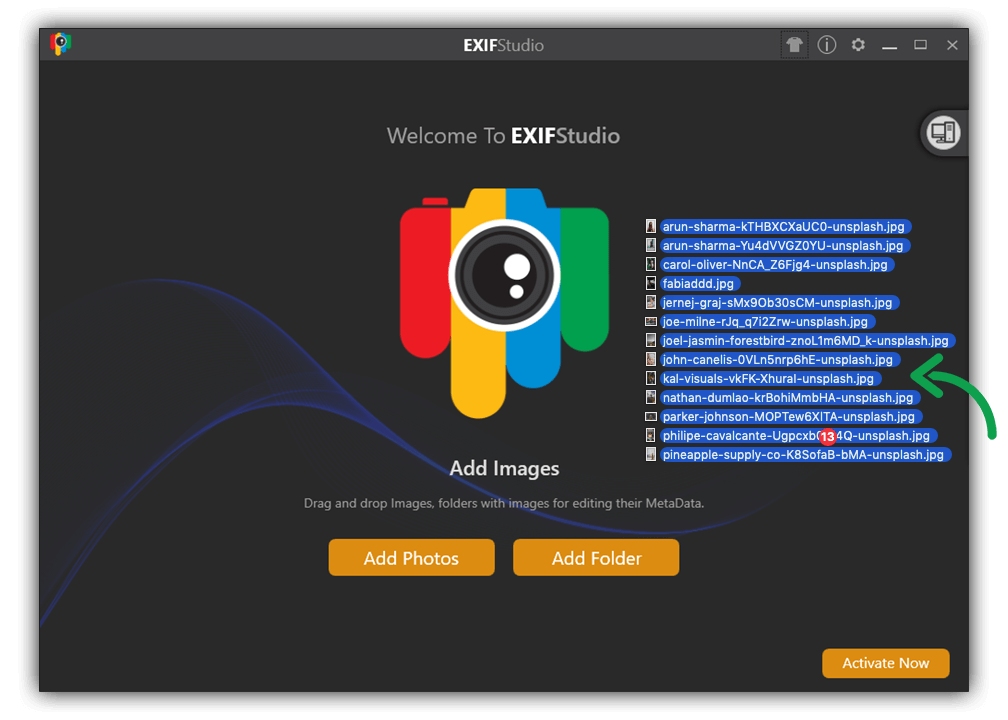
Task: Open the EXIF Studio settings gear
Action: tap(857, 44)
